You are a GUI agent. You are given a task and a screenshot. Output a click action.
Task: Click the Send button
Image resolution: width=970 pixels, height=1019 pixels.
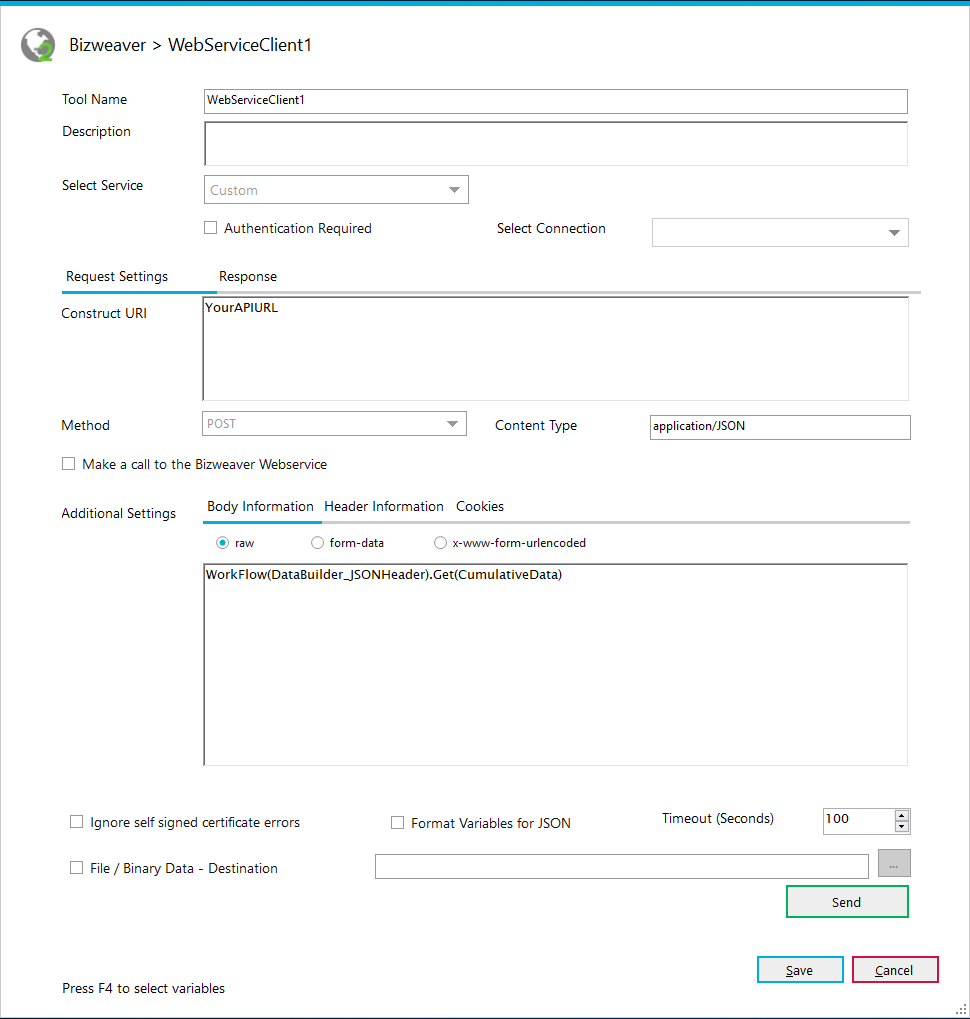coord(847,902)
